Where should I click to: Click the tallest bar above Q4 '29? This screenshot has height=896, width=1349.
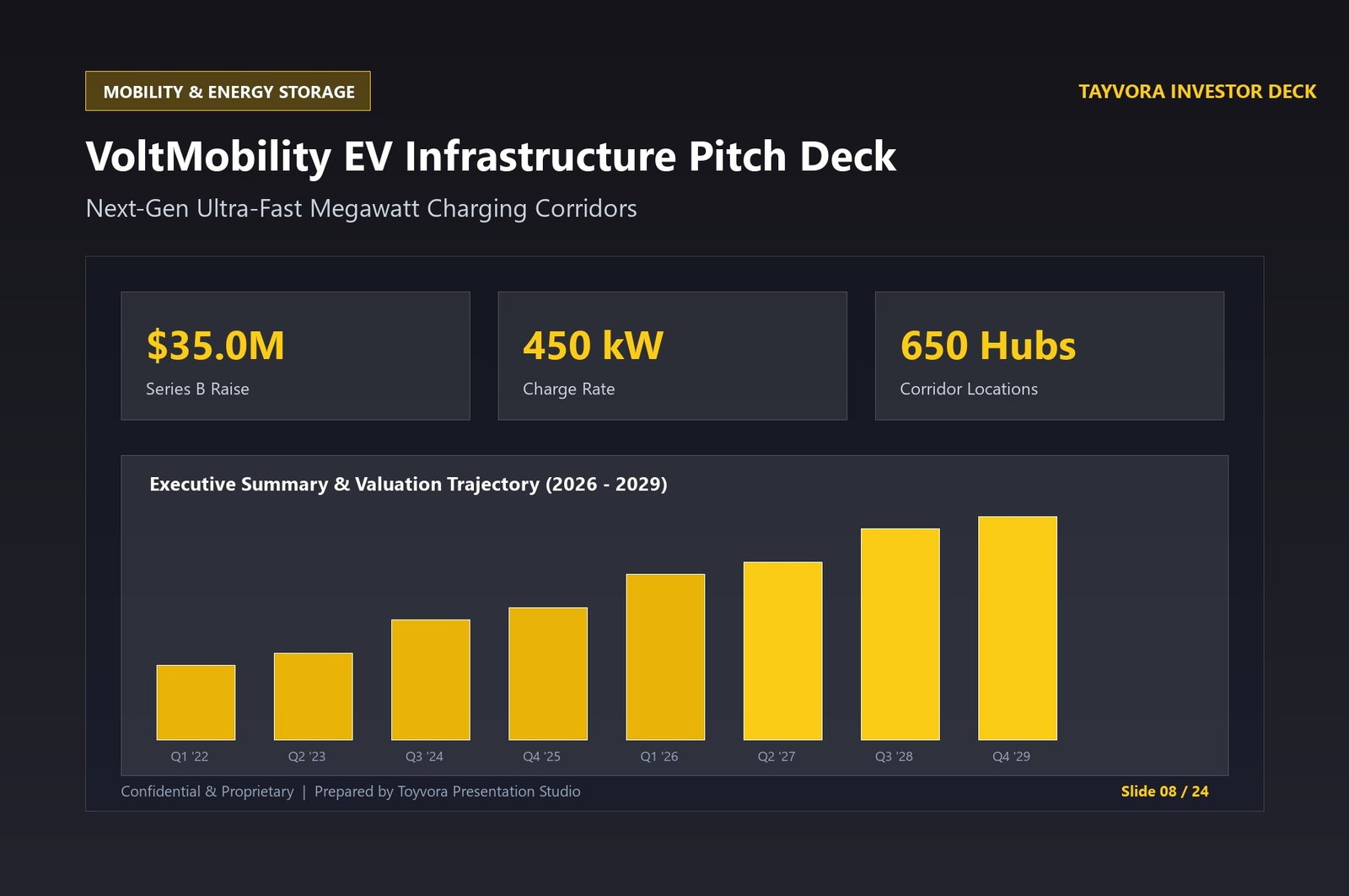(1018, 628)
